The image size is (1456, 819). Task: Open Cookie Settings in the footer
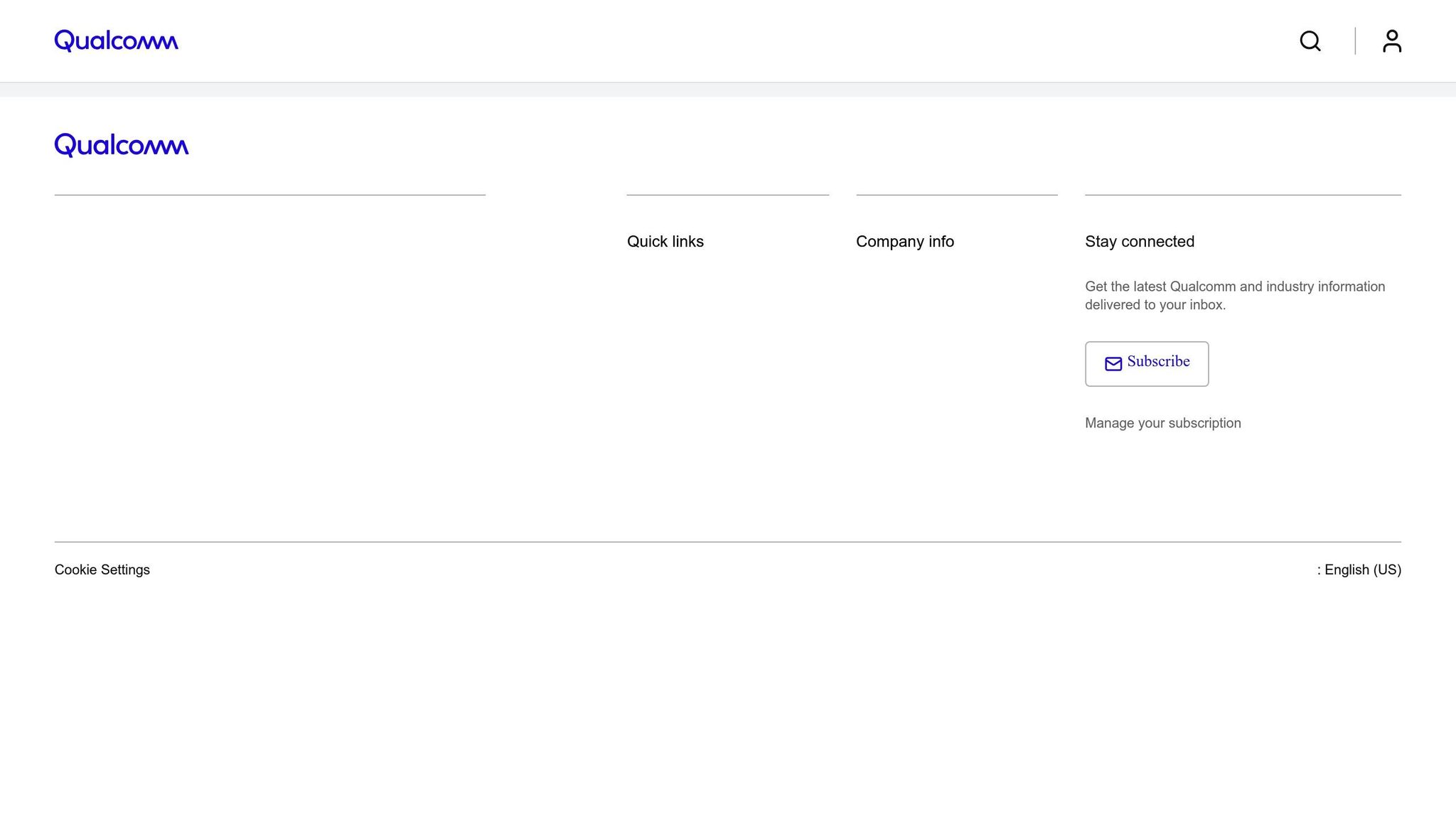click(x=102, y=569)
